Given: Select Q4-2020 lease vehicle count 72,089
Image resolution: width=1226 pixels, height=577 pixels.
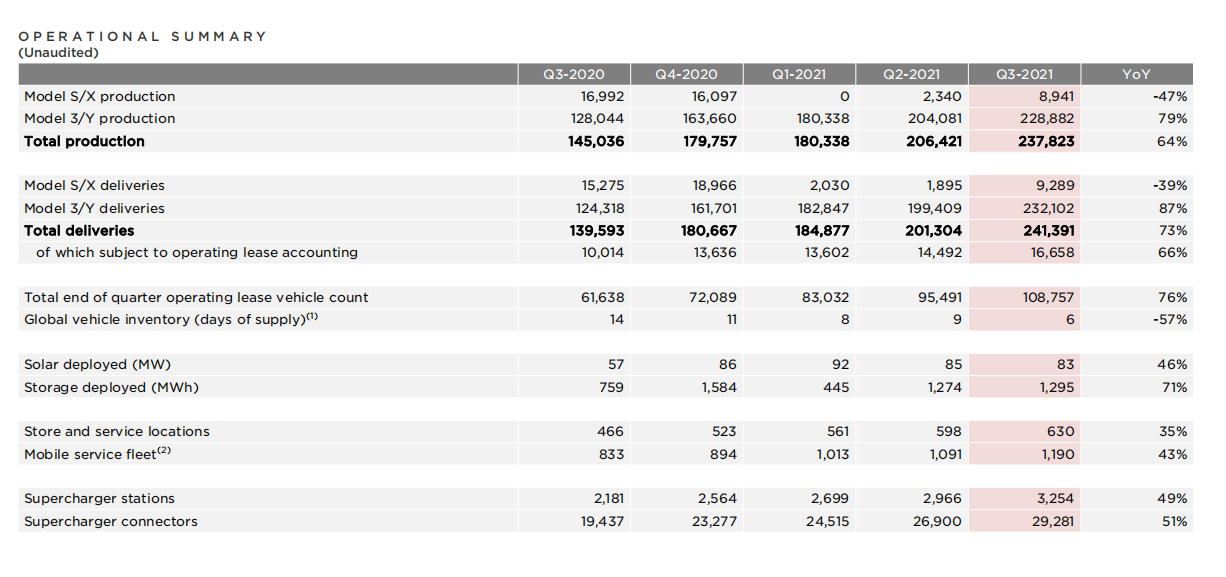Looking at the screenshot, I should tap(715, 297).
